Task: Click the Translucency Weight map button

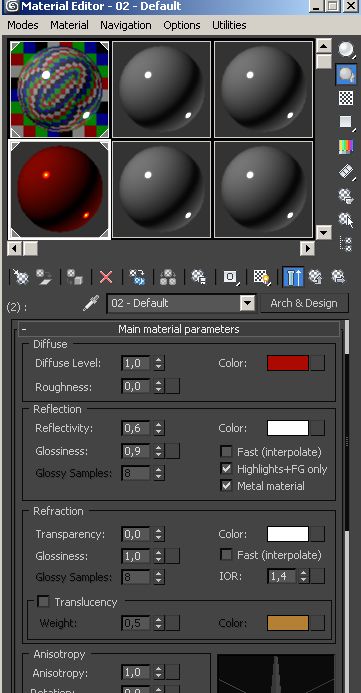Action: [x=173, y=623]
